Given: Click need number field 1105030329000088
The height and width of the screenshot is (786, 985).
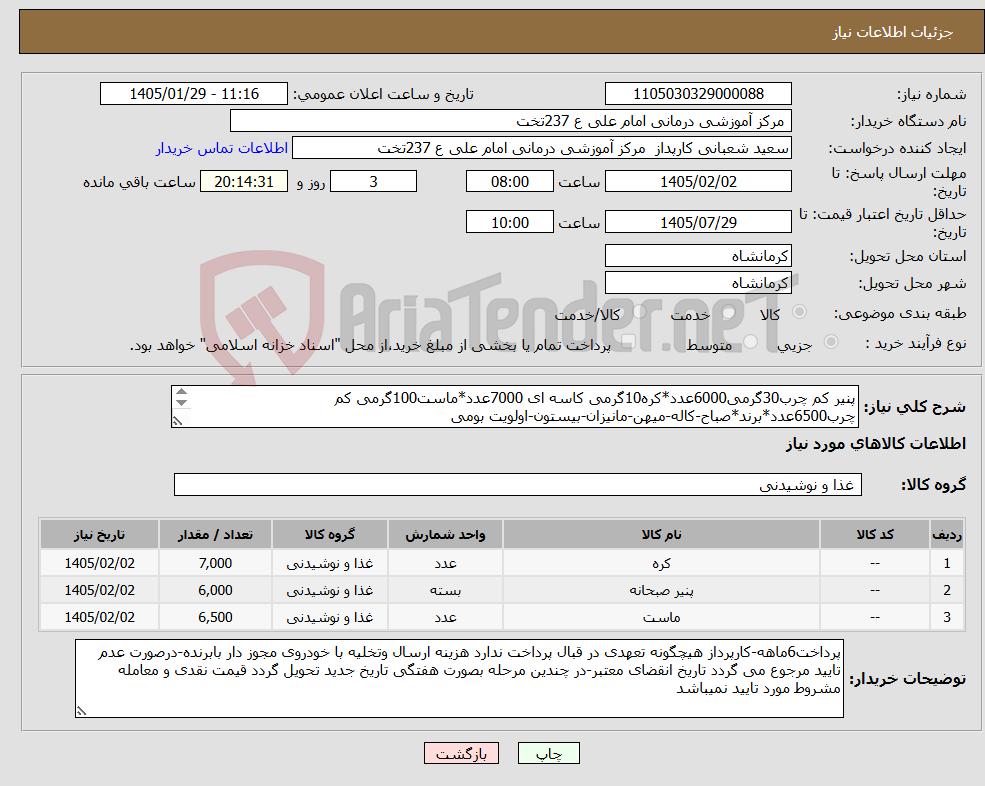Looking at the screenshot, I should click(698, 94).
